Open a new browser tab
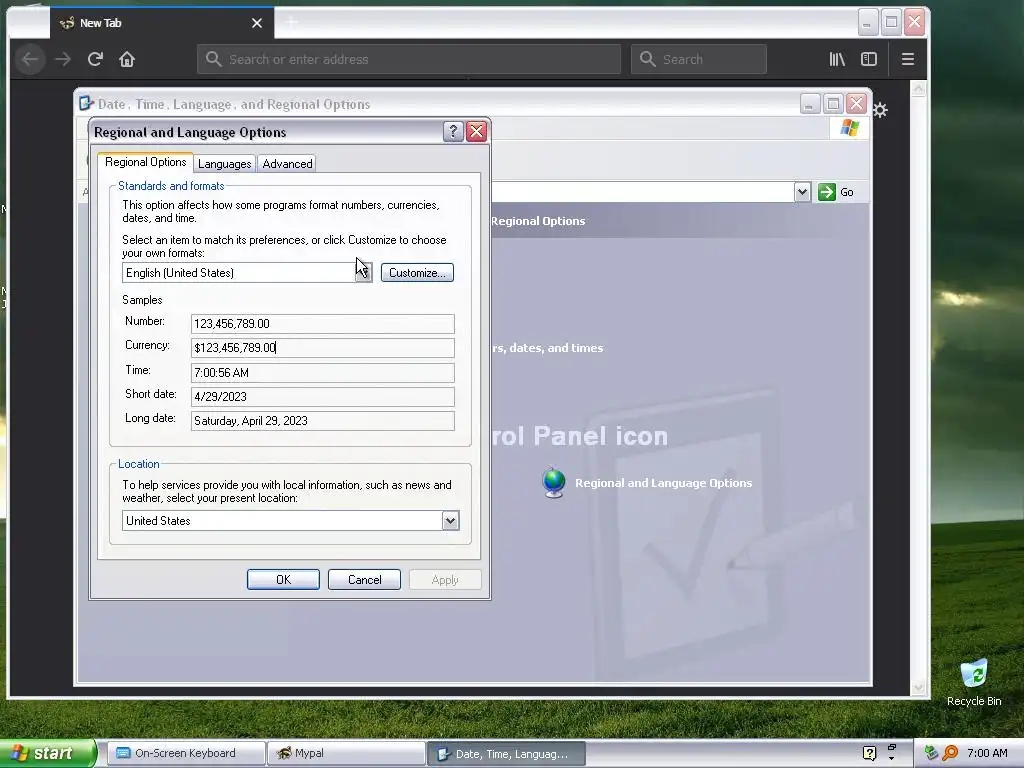The height and width of the screenshot is (768, 1024). (x=291, y=23)
